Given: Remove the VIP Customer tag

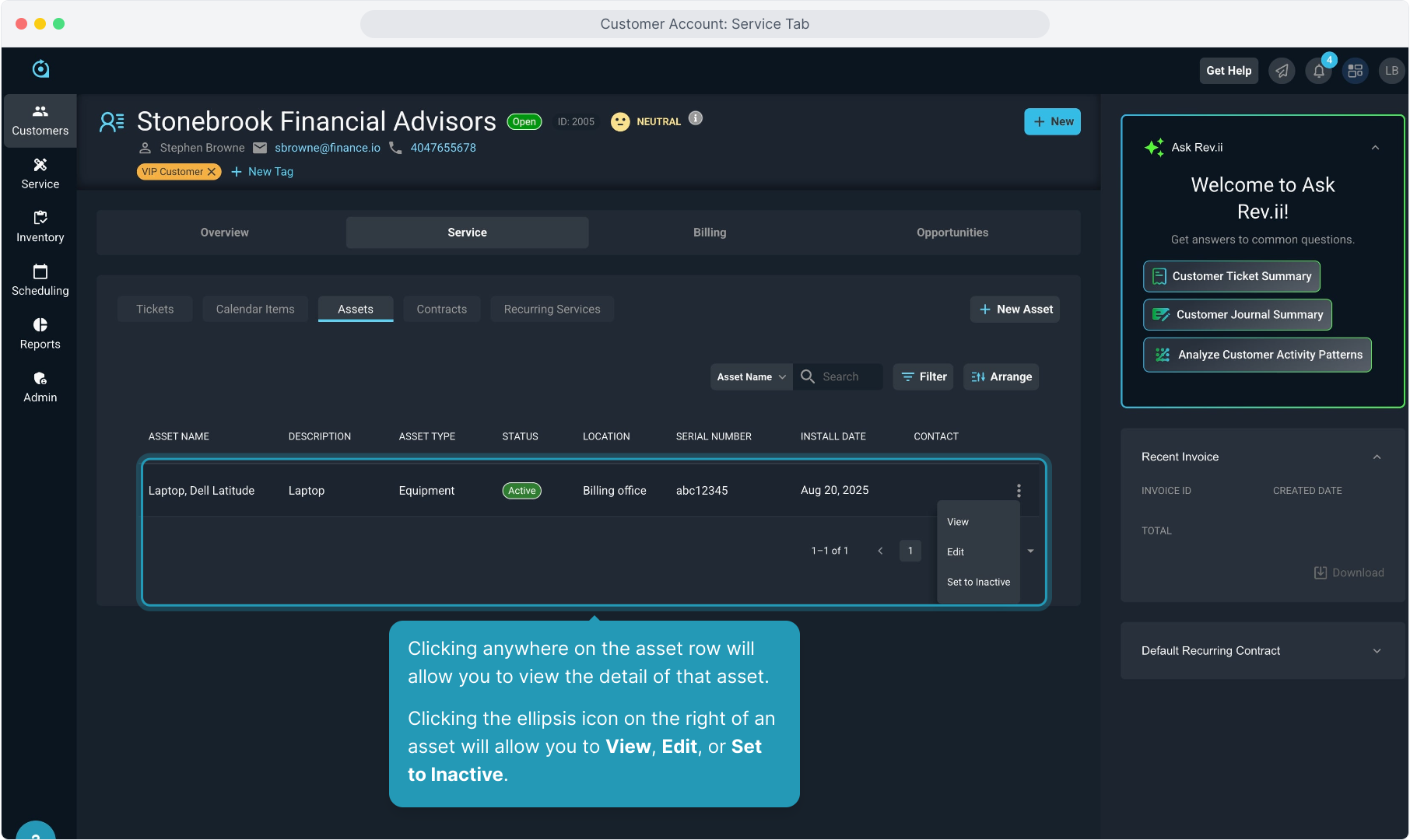Looking at the screenshot, I should pyautogui.click(x=212, y=172).
